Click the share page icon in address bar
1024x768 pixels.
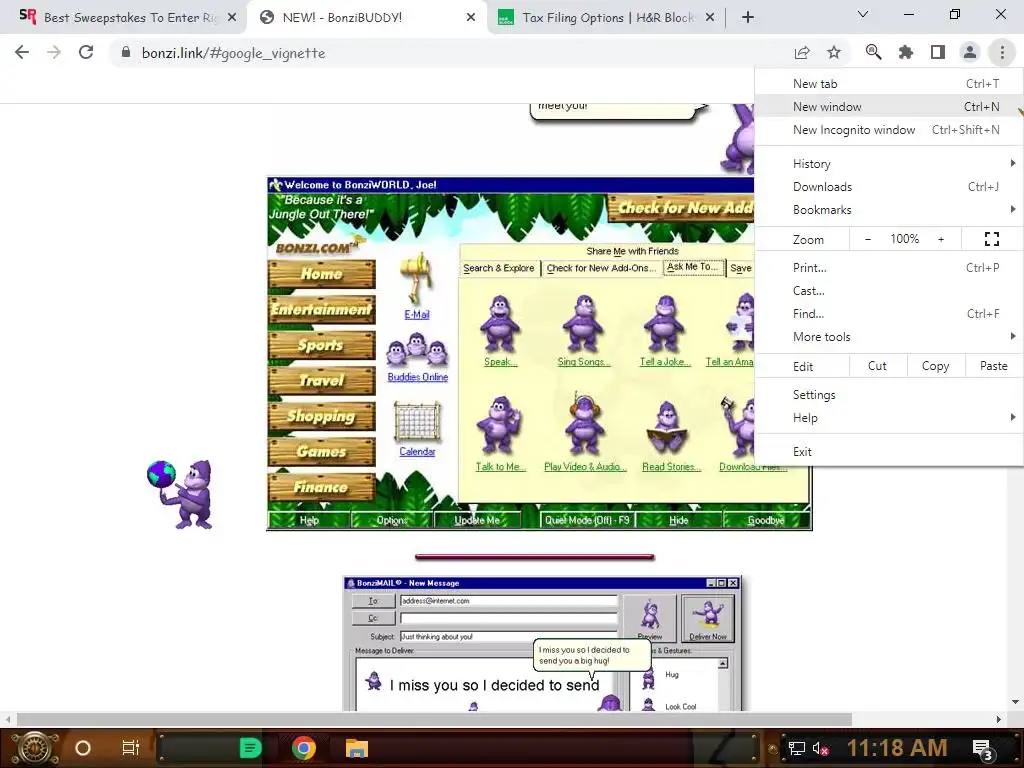pyautogui.click(x=802, y=53)
